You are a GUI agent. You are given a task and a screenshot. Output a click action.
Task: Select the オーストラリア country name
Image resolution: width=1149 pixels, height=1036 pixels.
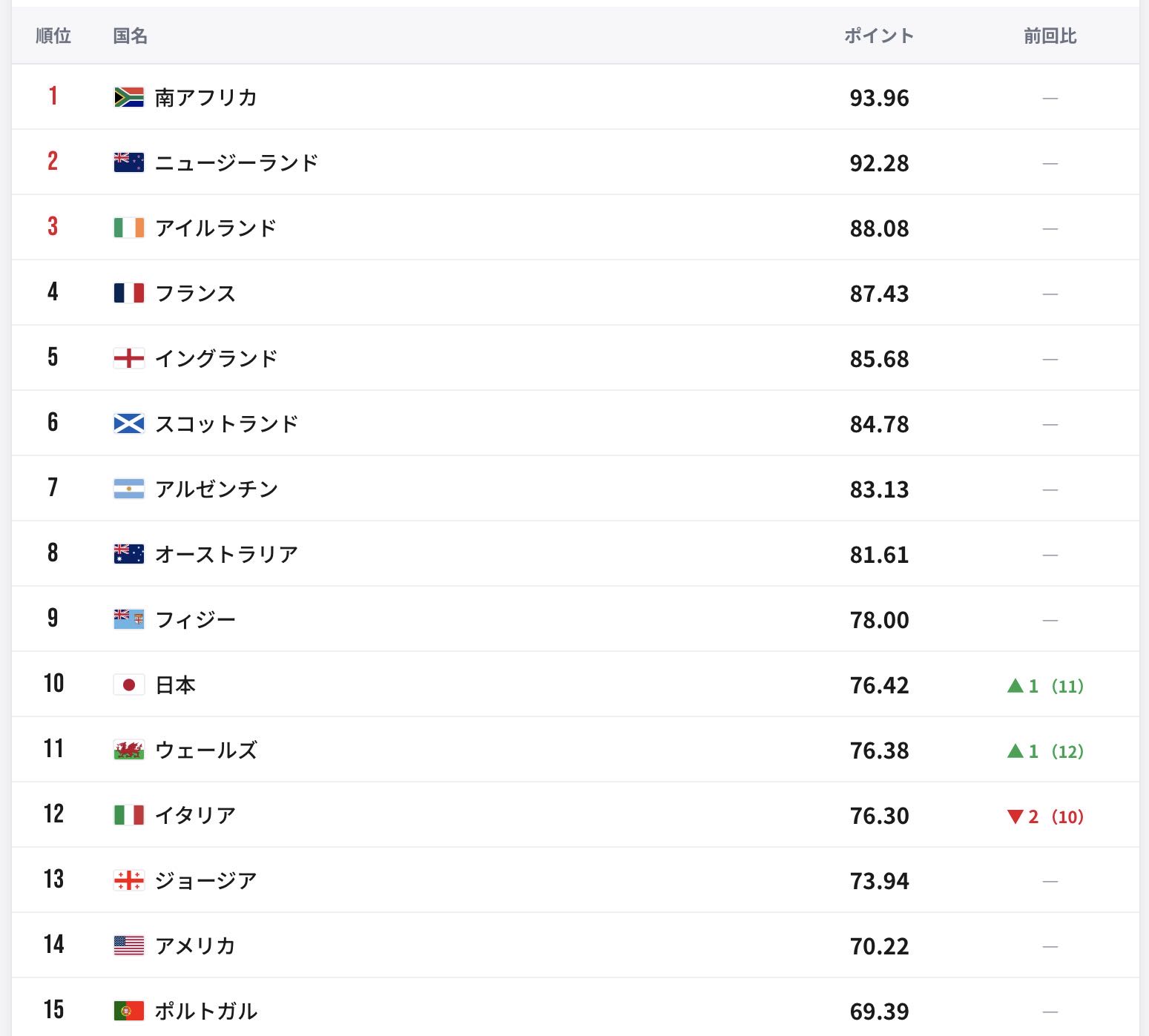(227, 554)
